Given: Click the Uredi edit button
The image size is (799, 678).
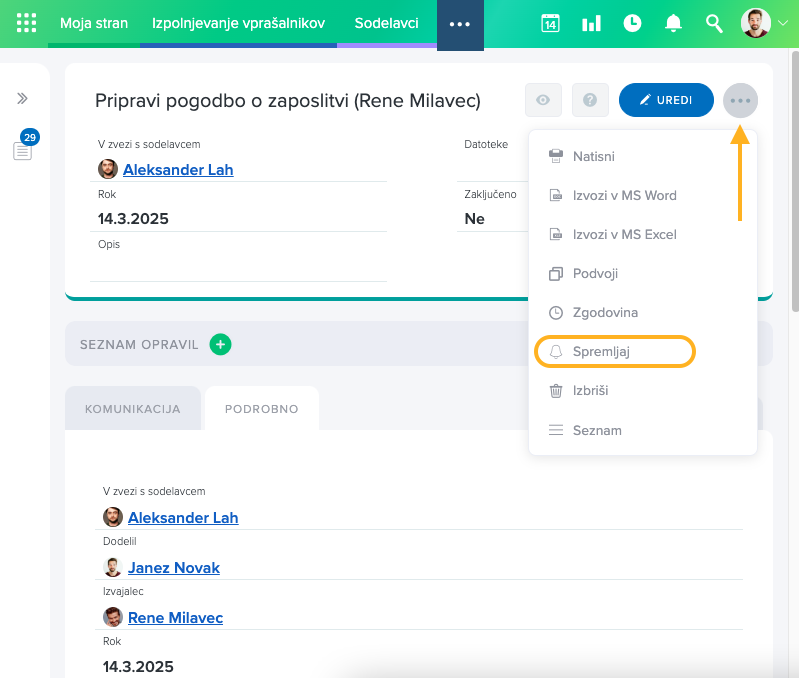Looking at the screenshot, I should click(x=666, y=100).
